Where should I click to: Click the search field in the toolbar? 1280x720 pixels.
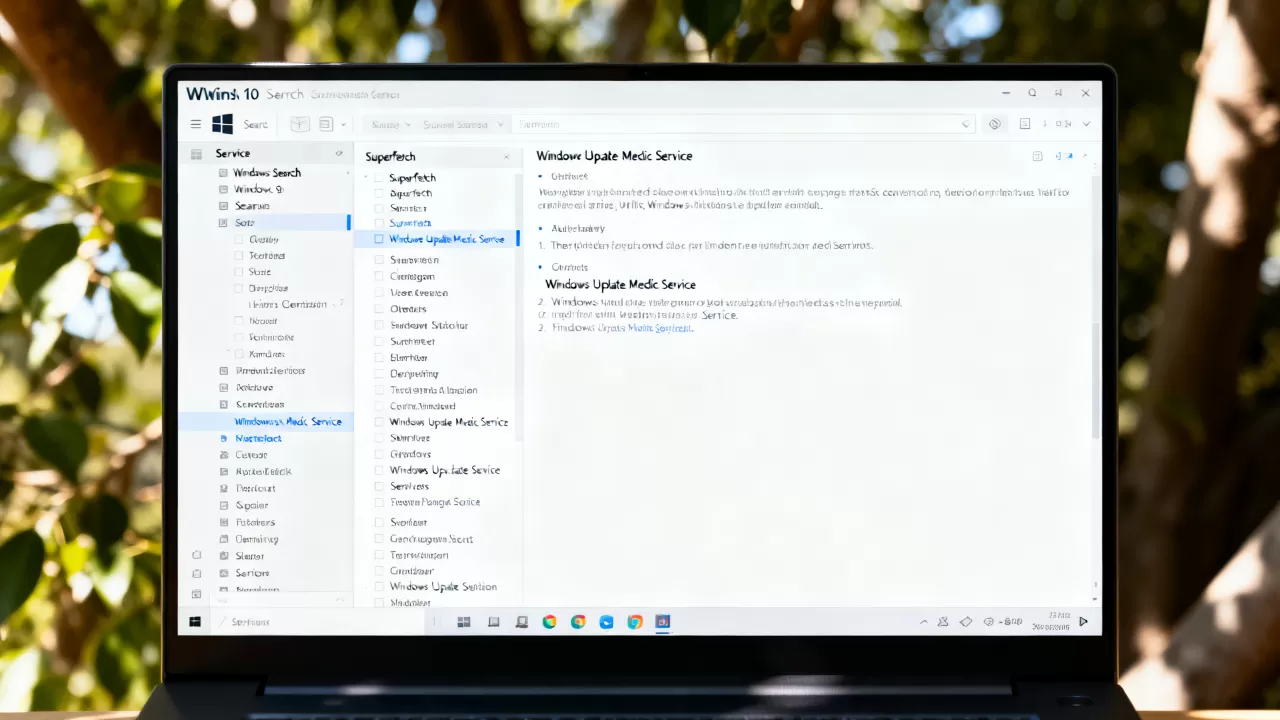click(743, 125)
